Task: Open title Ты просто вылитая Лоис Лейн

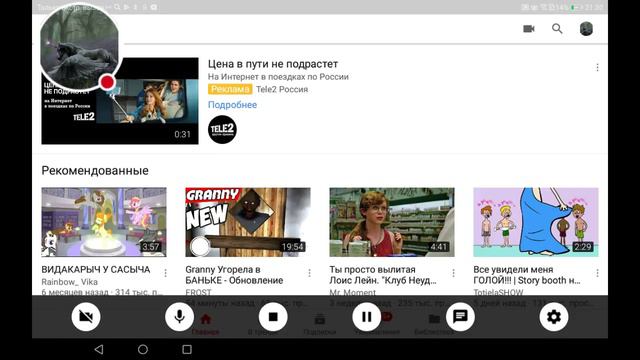Action: 383,275
